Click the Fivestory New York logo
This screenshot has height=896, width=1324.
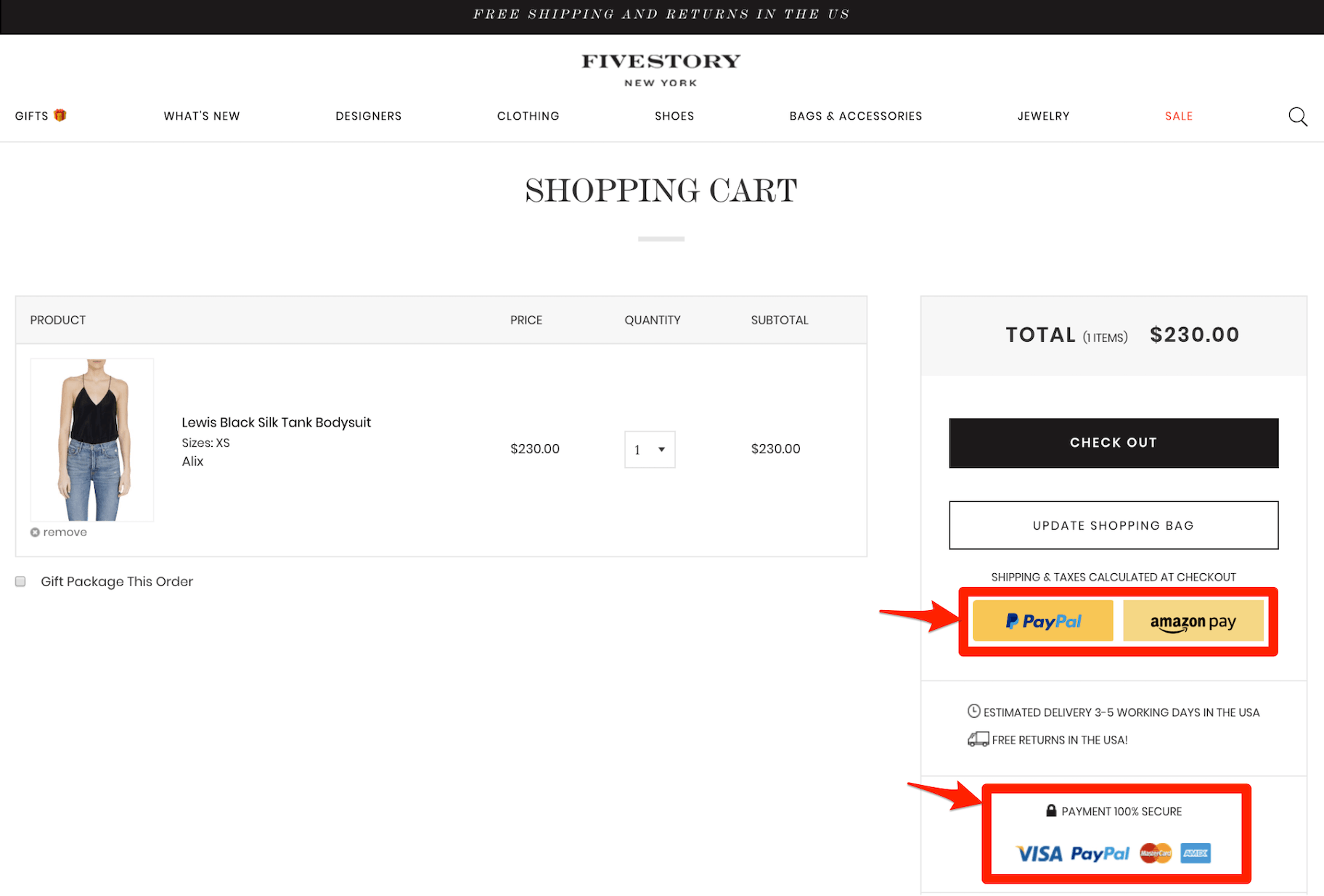661,70
